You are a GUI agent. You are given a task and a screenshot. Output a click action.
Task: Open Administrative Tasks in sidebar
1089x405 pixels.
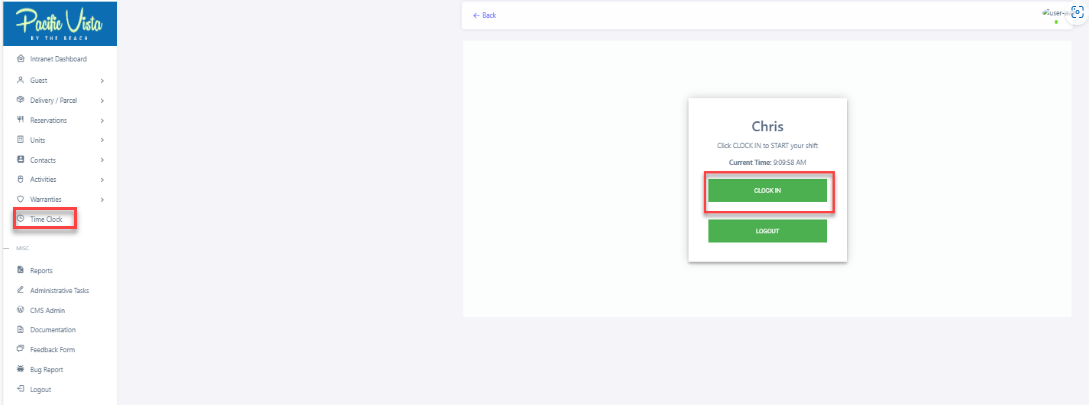tap(59, 290)
